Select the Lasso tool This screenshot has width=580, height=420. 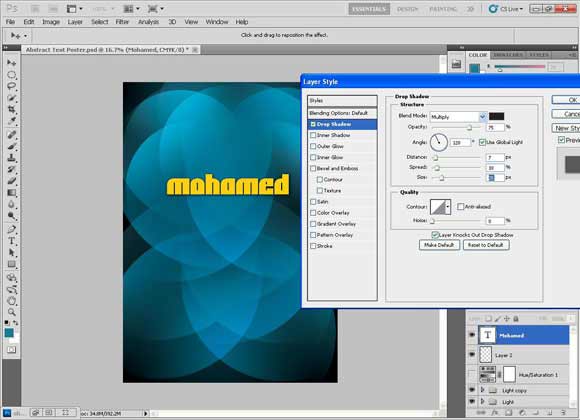(11, 86)
